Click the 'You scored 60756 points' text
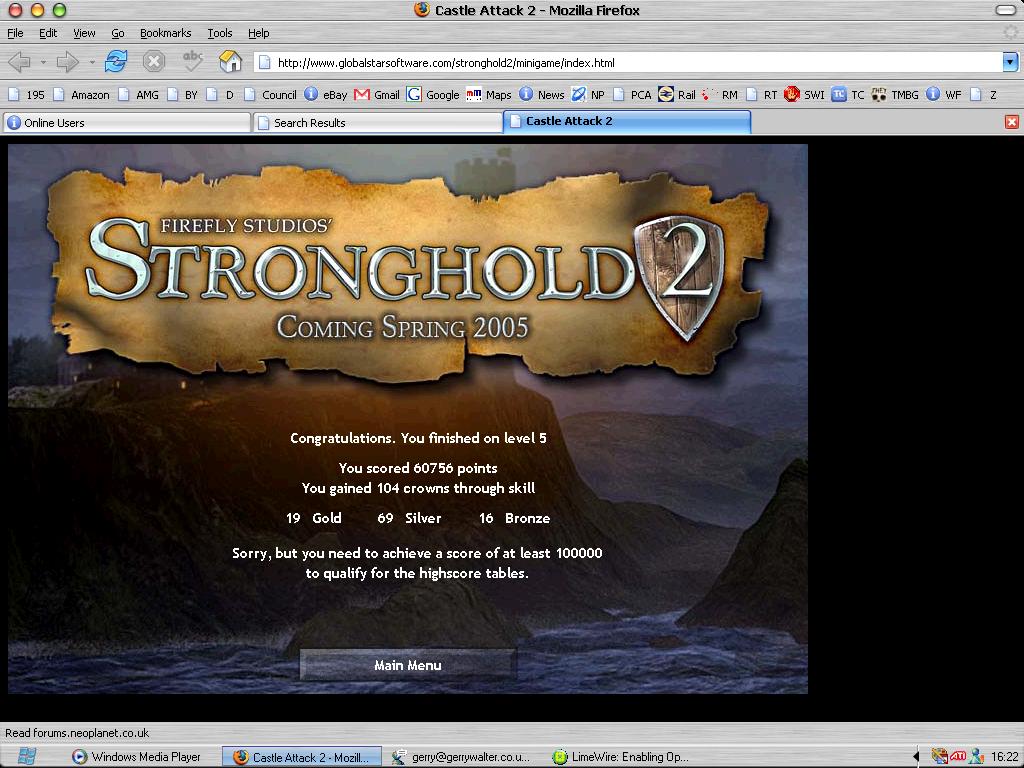Image resolution: width=1024 pixels, height=768 pixels. [x=418, y=468]
